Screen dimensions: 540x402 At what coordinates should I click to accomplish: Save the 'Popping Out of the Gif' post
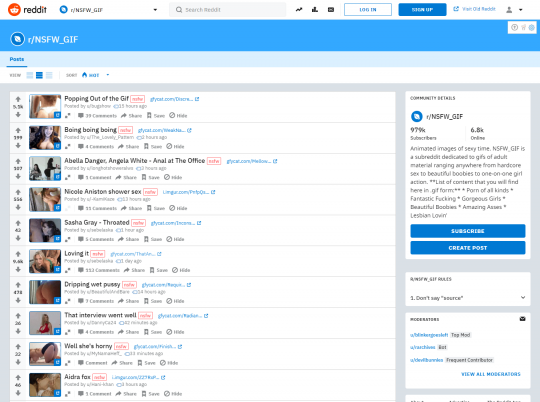156,116
